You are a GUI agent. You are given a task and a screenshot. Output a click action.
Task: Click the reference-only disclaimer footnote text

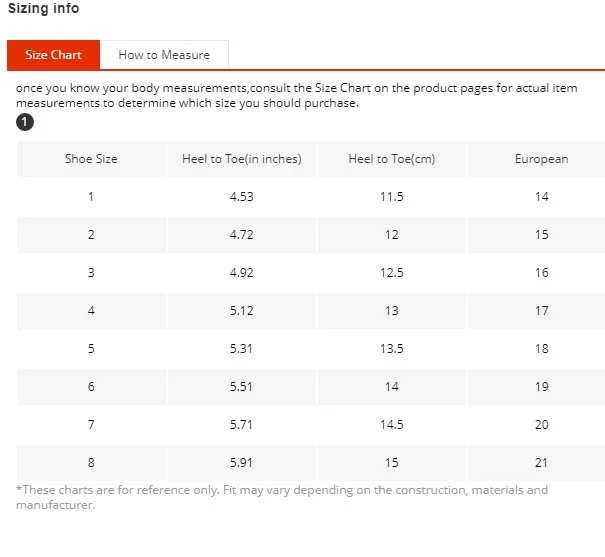click(x=282, y=497)
